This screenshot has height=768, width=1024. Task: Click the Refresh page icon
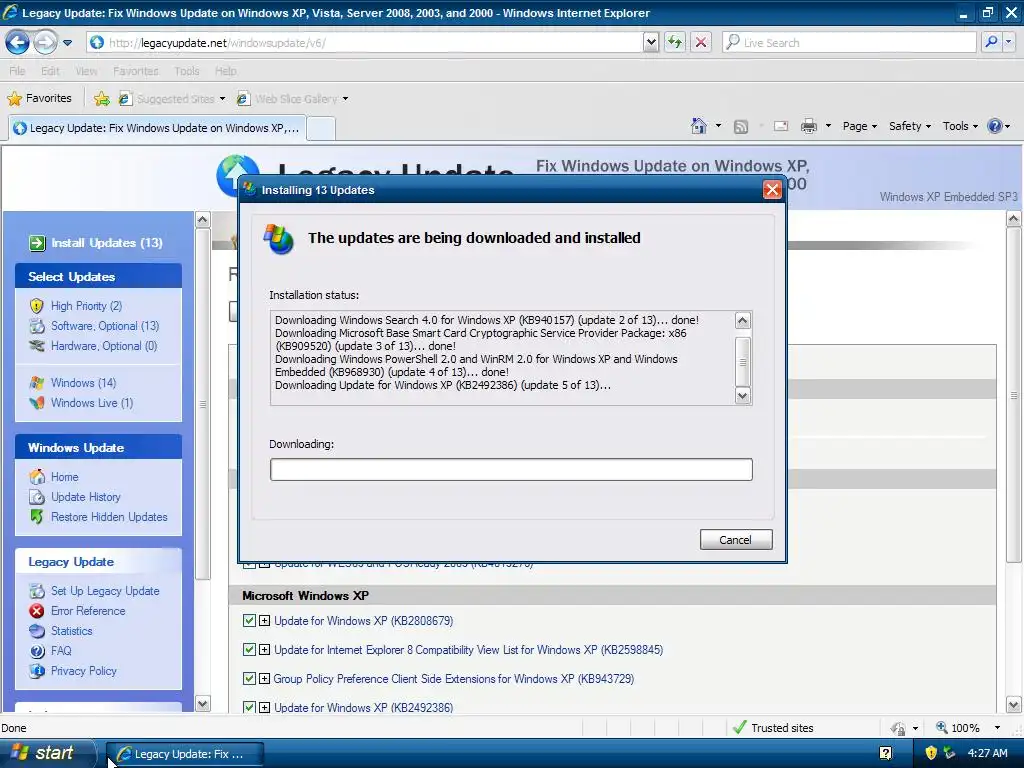675,42
